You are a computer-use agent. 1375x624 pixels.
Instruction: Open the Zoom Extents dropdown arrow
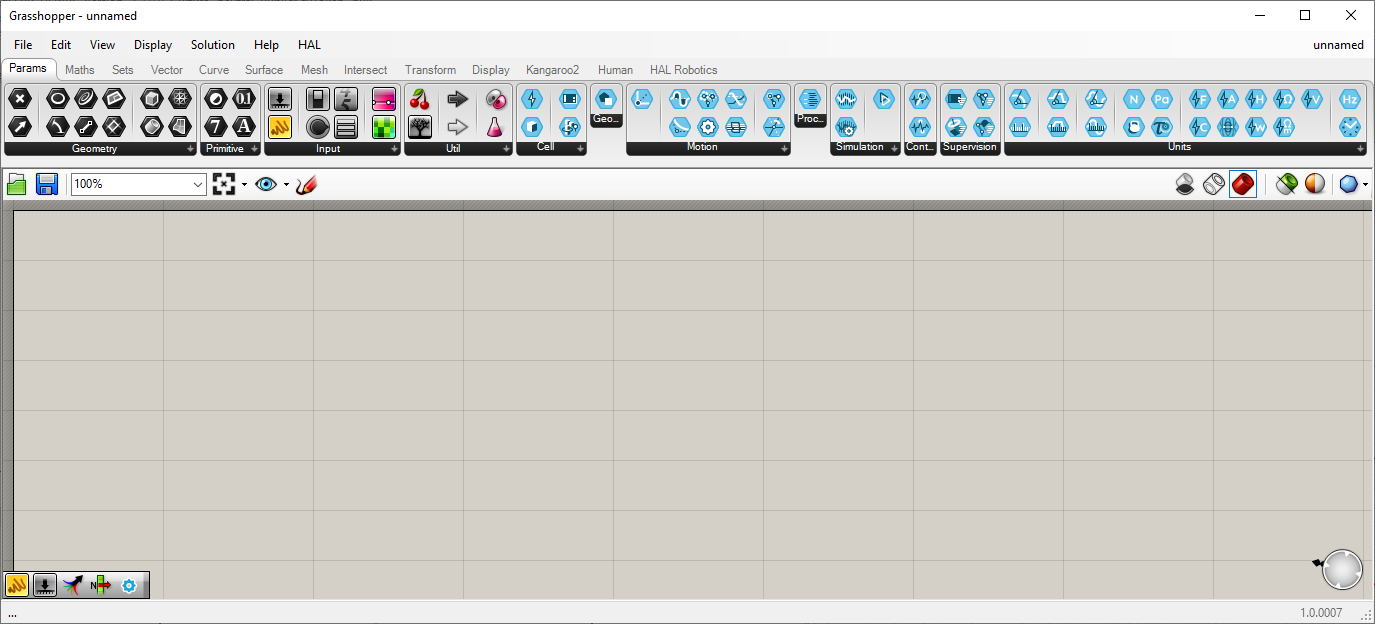244,184
